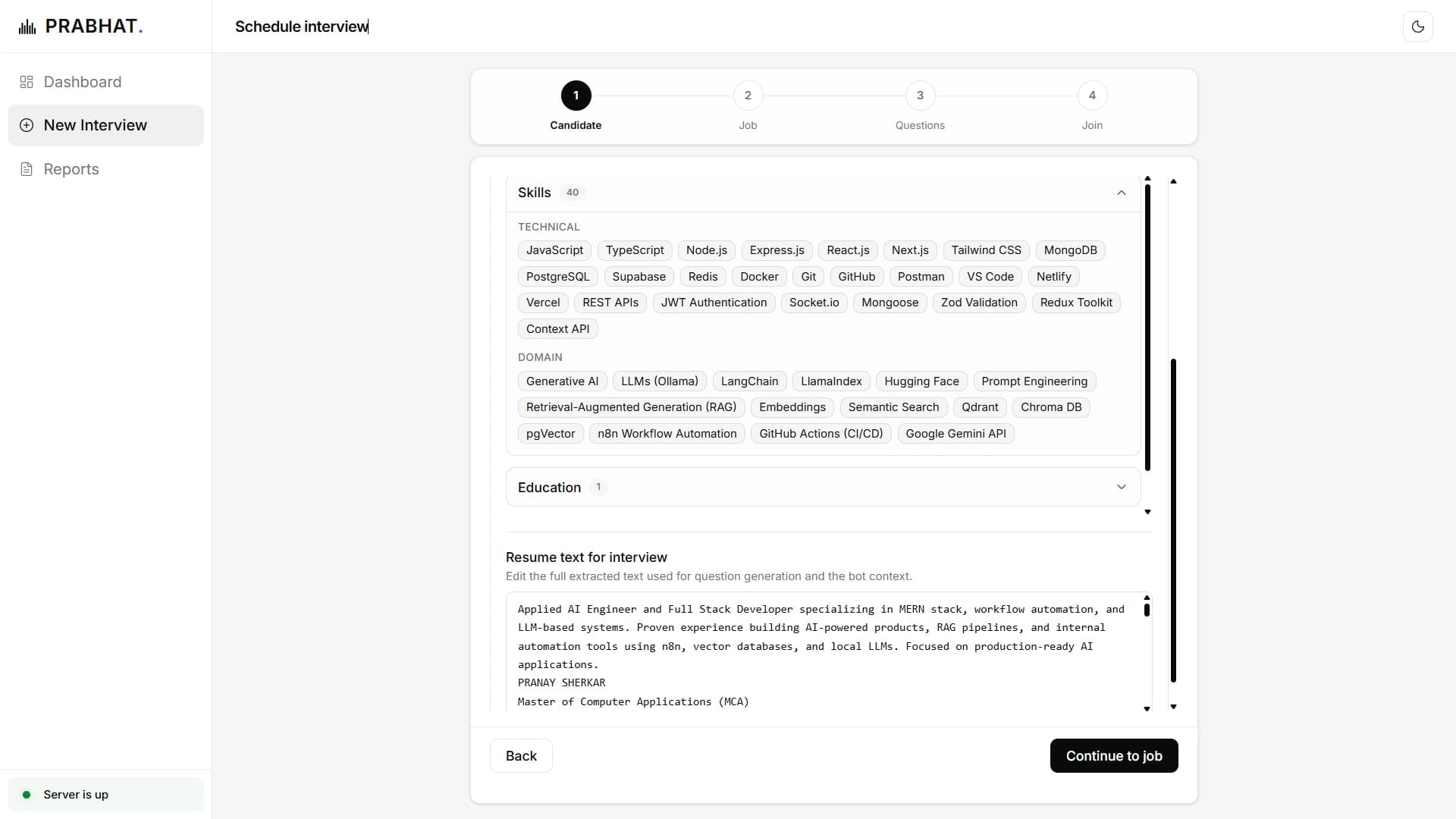This screenshot has height=819, width=1456.
Task: Click the Reports document icon
Action: [27, 169]
